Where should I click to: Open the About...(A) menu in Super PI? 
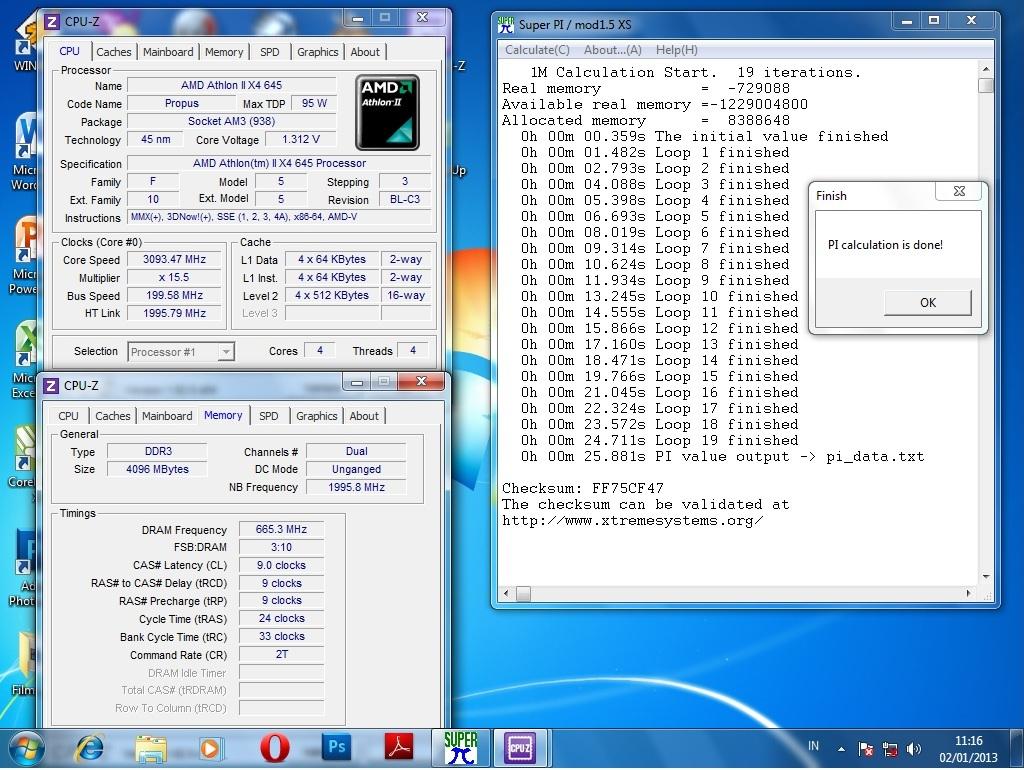click(x=613, y=50)
